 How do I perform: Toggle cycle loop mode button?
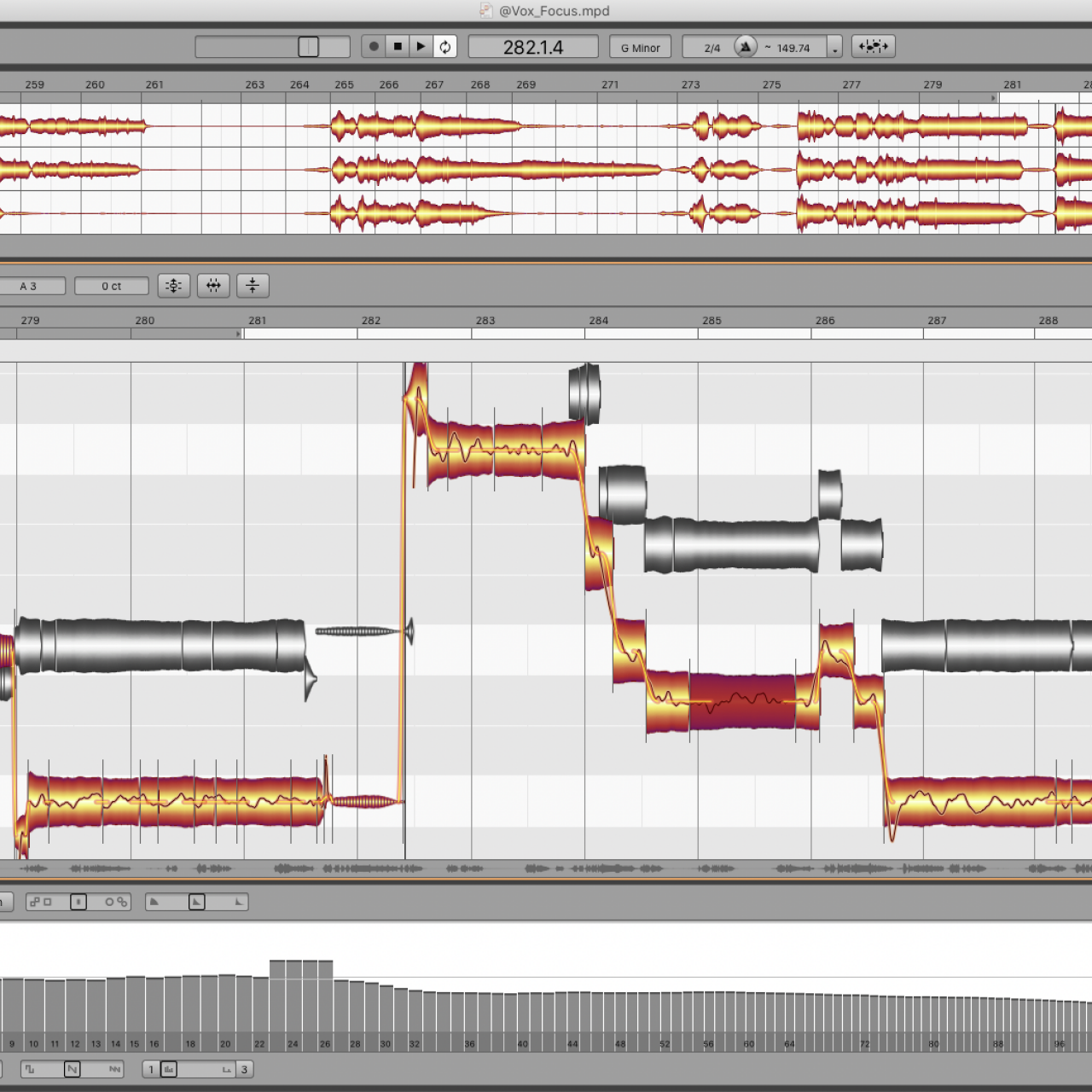(x=445, y=46)
